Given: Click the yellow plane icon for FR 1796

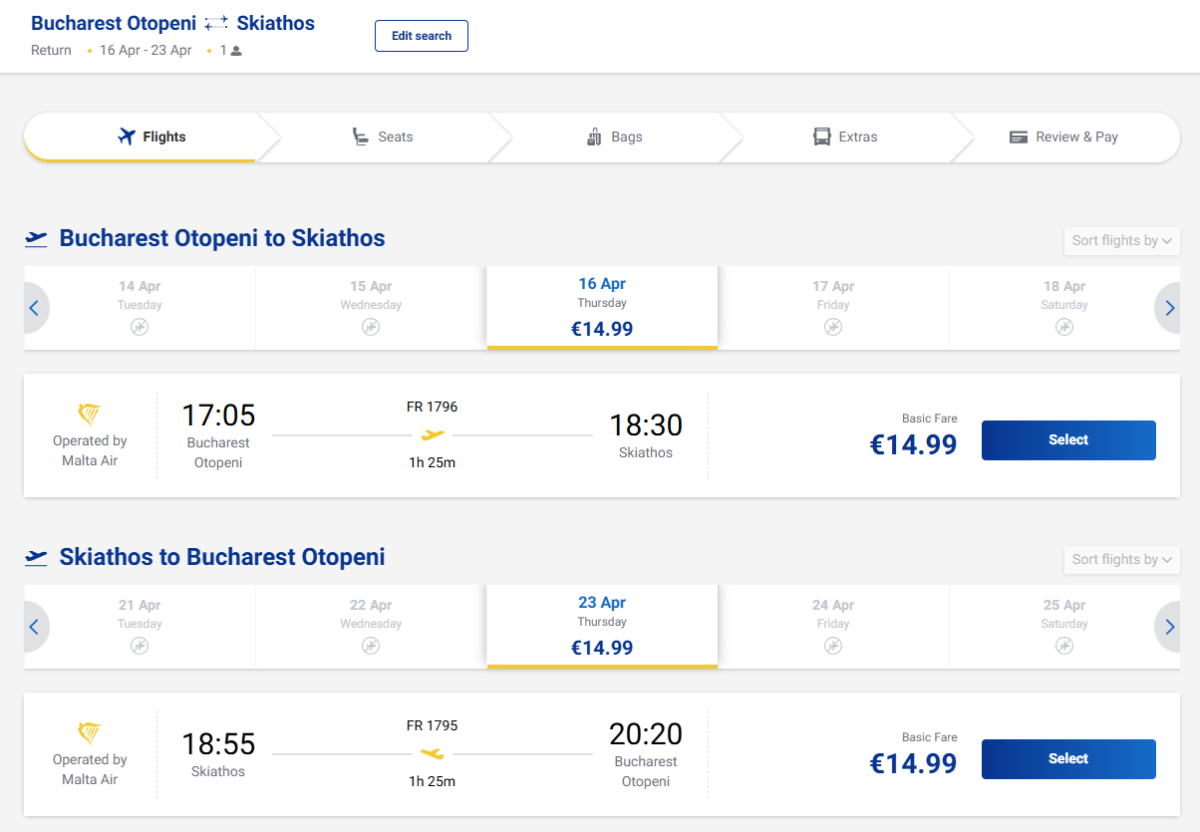Looking at the screenshot, I should click(x=432, y=435).
